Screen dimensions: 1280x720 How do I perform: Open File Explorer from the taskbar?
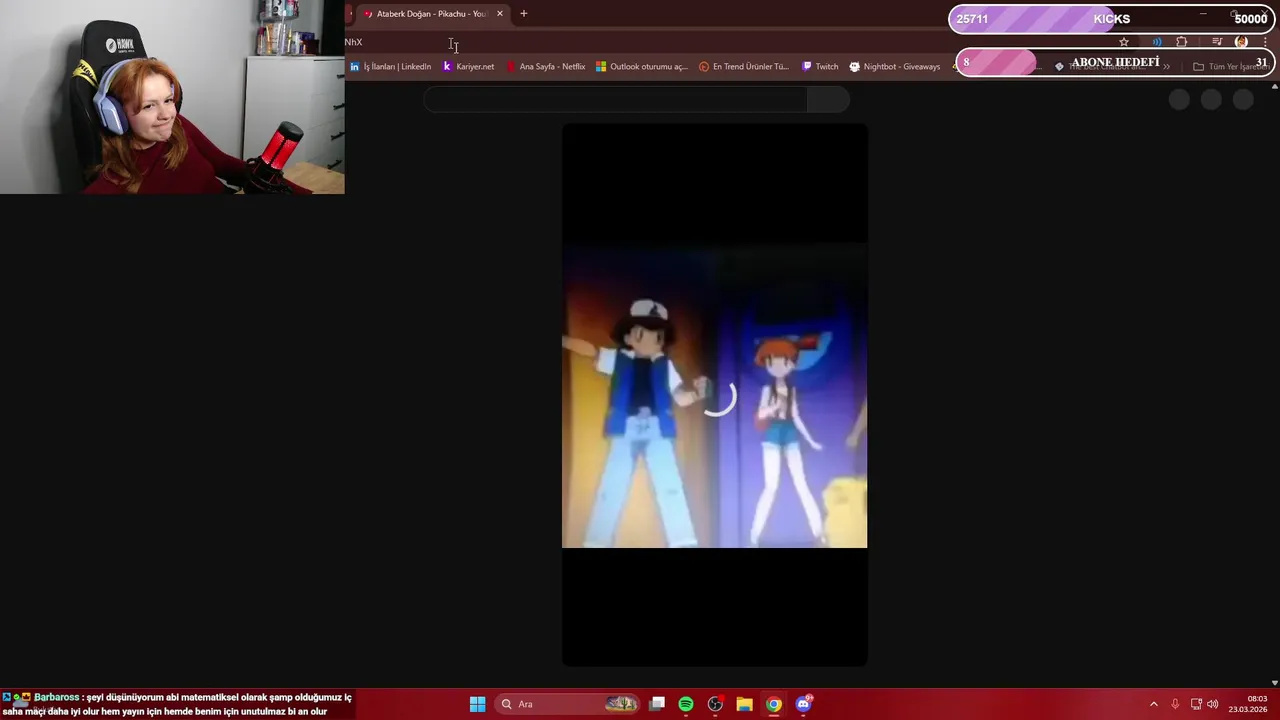744,704
